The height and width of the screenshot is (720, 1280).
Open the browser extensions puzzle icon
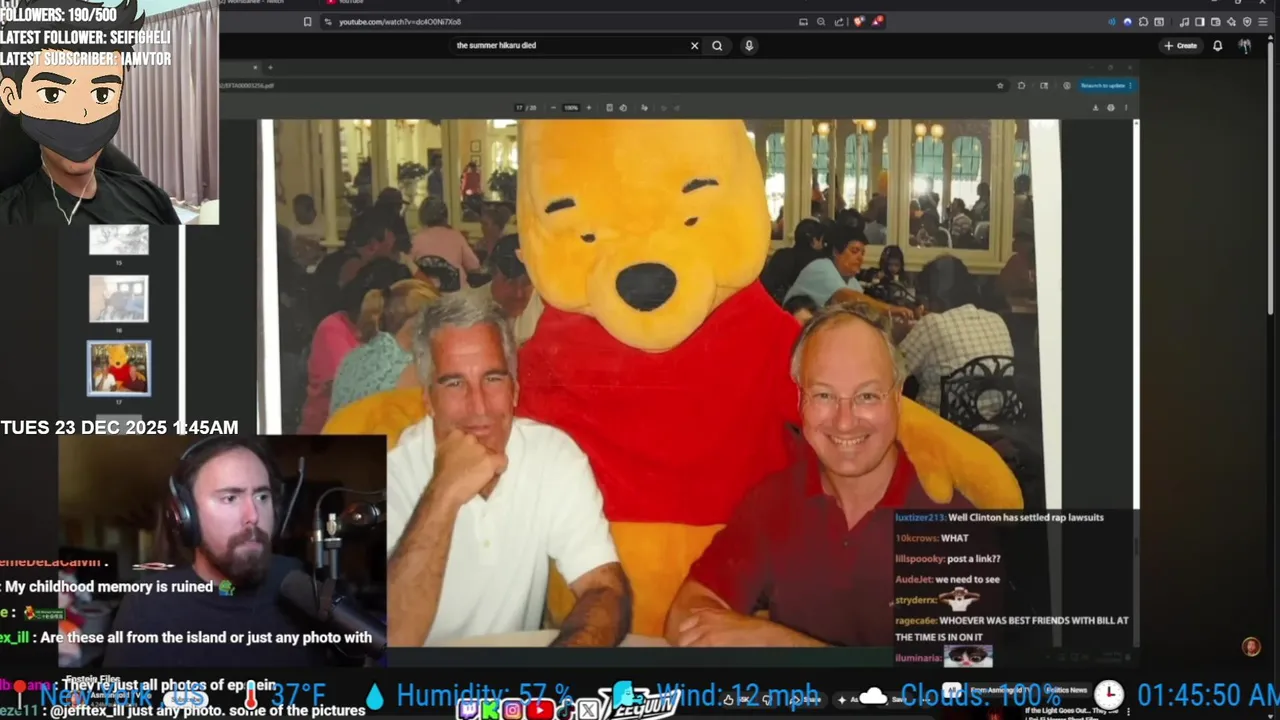[1143, 22]
